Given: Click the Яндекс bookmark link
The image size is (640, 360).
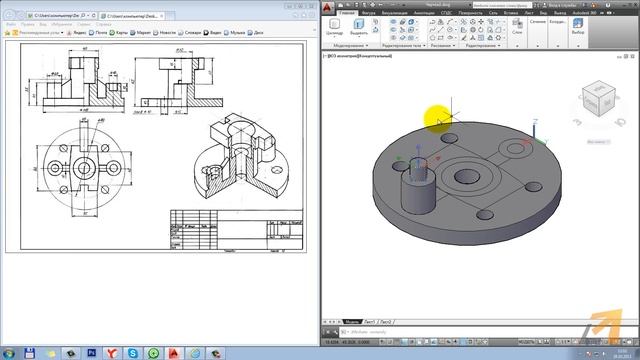Looking at the screenshot, I should point(77,33).
